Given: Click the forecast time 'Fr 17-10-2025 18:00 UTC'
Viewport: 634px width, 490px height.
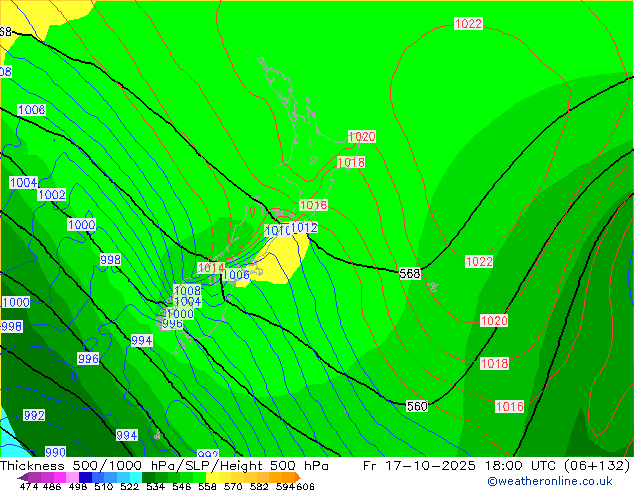Looking at the screenshot, I should click(459, 465).
